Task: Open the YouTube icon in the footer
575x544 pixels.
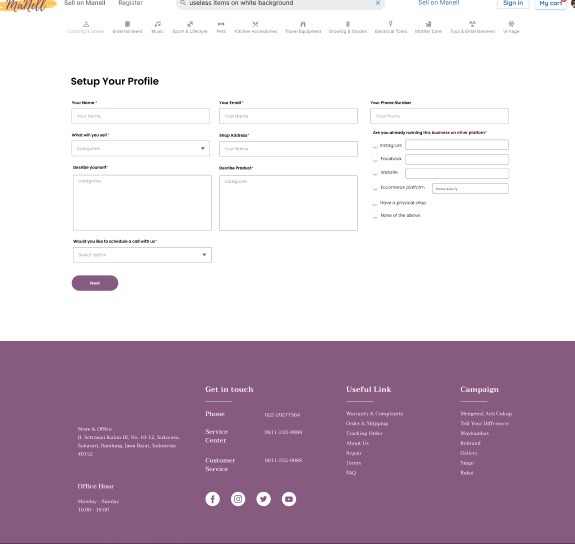Action: tap(289, 499)
